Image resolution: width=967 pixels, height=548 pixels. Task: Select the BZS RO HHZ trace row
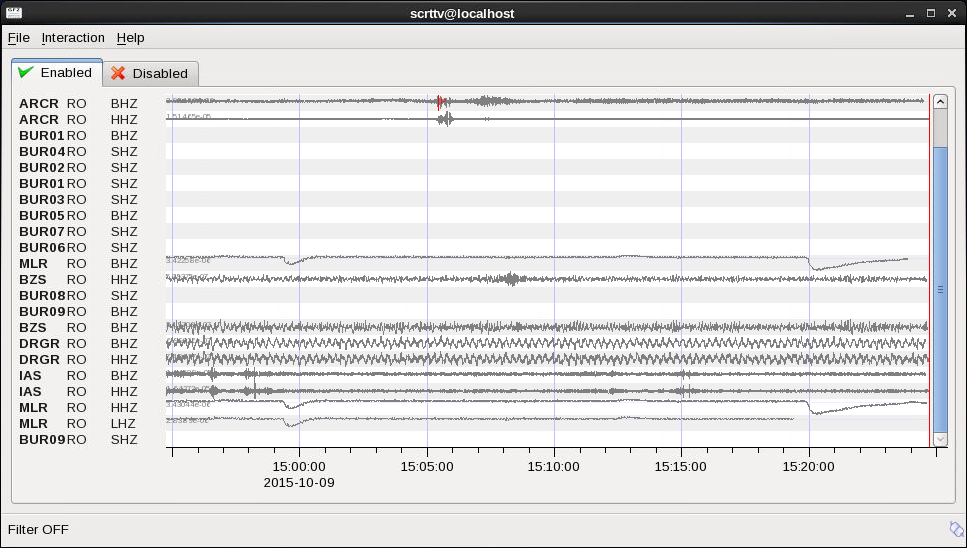coord(474,279)
